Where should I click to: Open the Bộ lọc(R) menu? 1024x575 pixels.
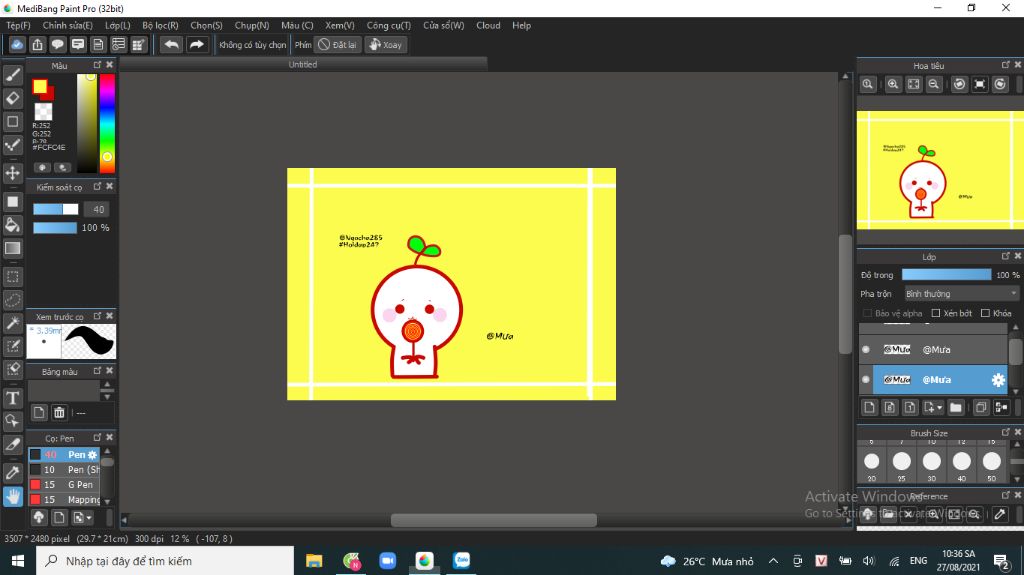[161, 25]
